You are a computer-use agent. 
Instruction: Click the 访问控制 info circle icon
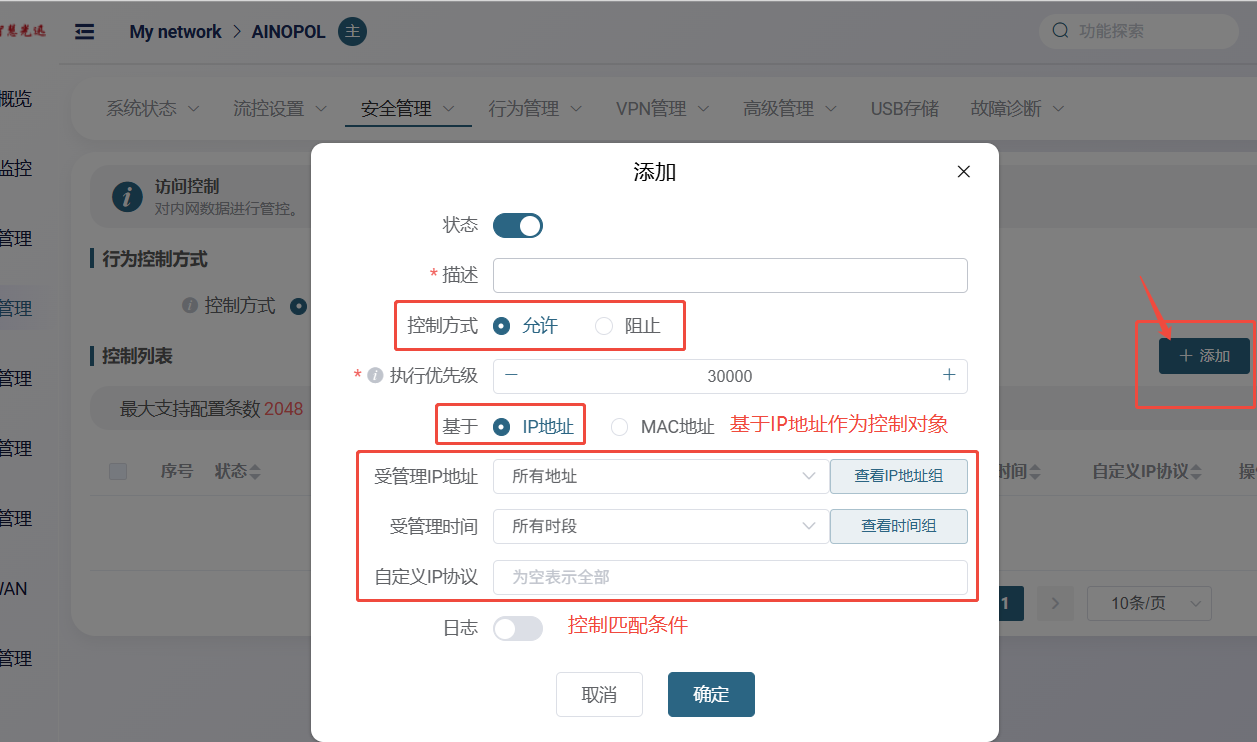(127, 196)
